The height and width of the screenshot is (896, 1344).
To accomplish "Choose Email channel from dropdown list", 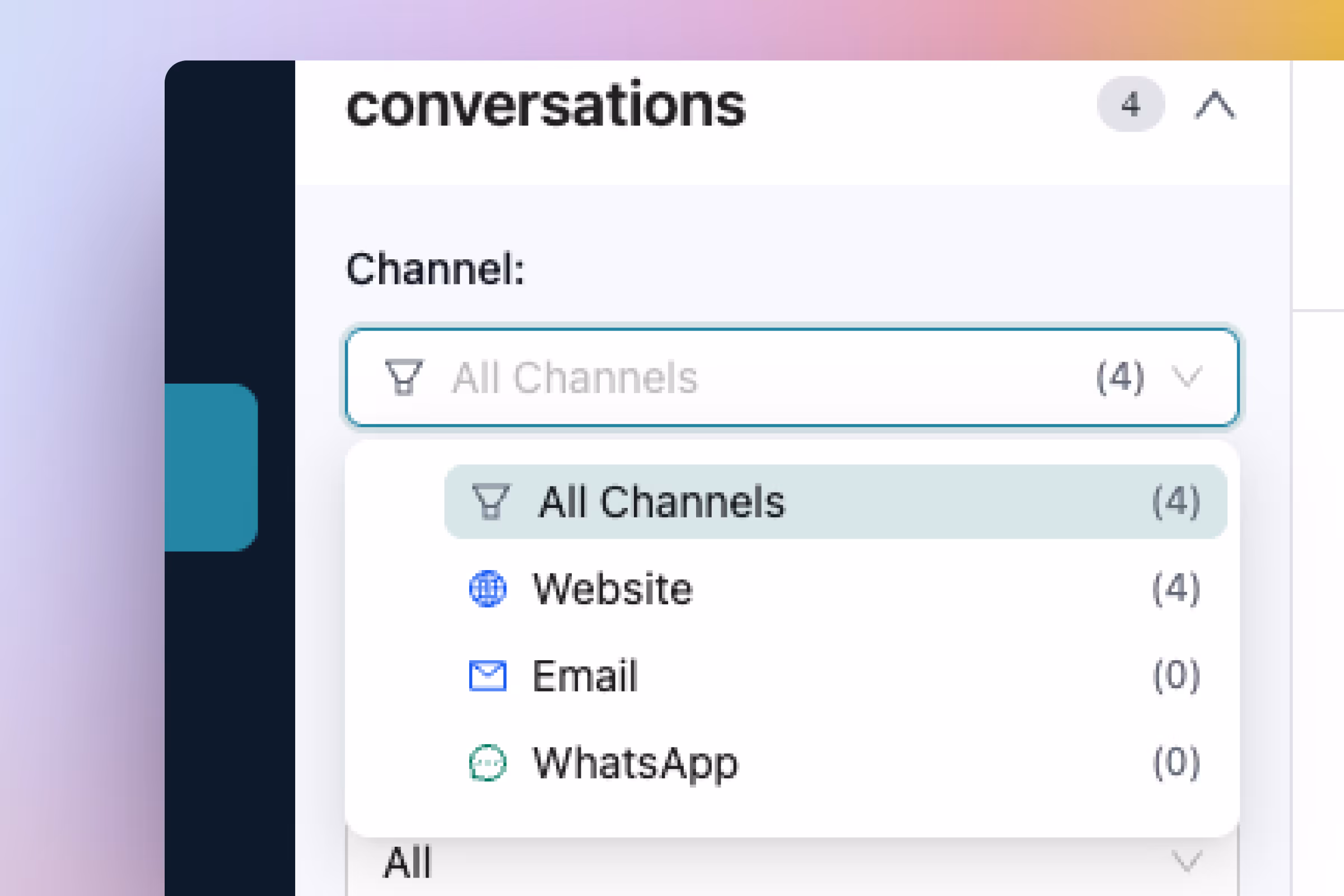I will tap(585, 675).
